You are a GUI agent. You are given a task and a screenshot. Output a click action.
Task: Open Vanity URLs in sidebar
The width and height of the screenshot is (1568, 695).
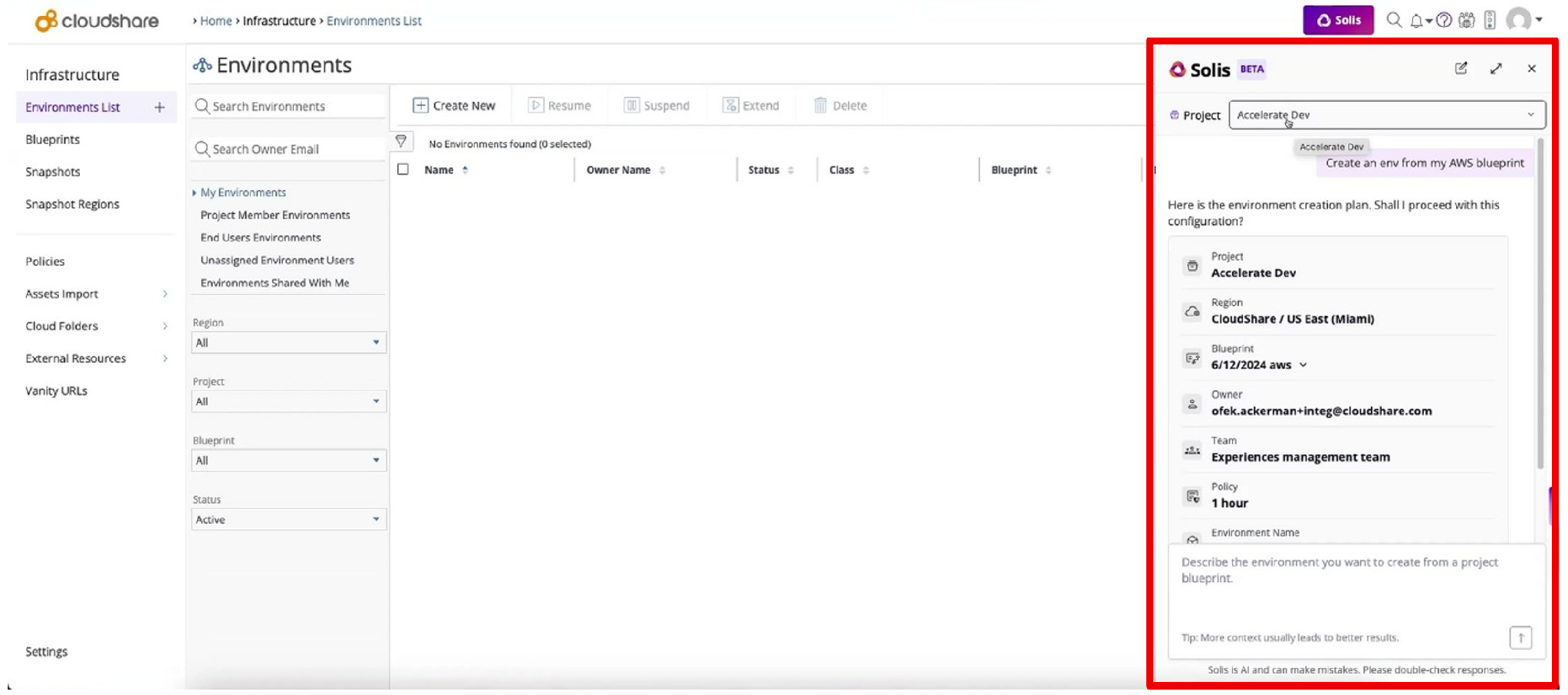coord(56,391)
